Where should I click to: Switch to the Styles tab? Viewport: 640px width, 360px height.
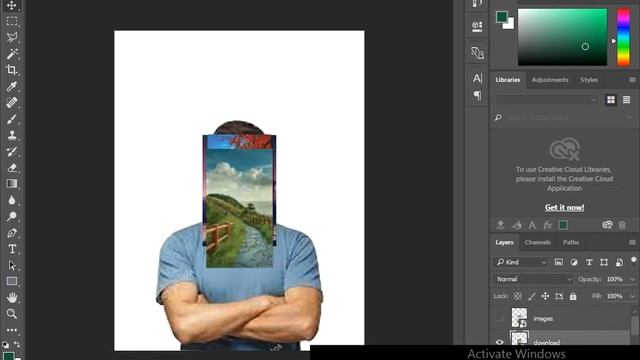point(589,80)
